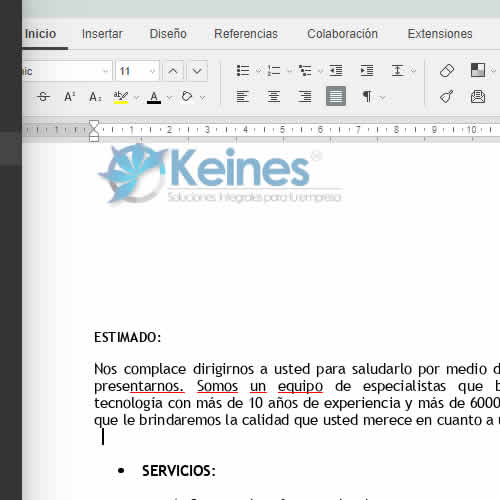500x500 pixels.
Task: Click the SERVICIOS: bullet heading
Action: point(179,471)
